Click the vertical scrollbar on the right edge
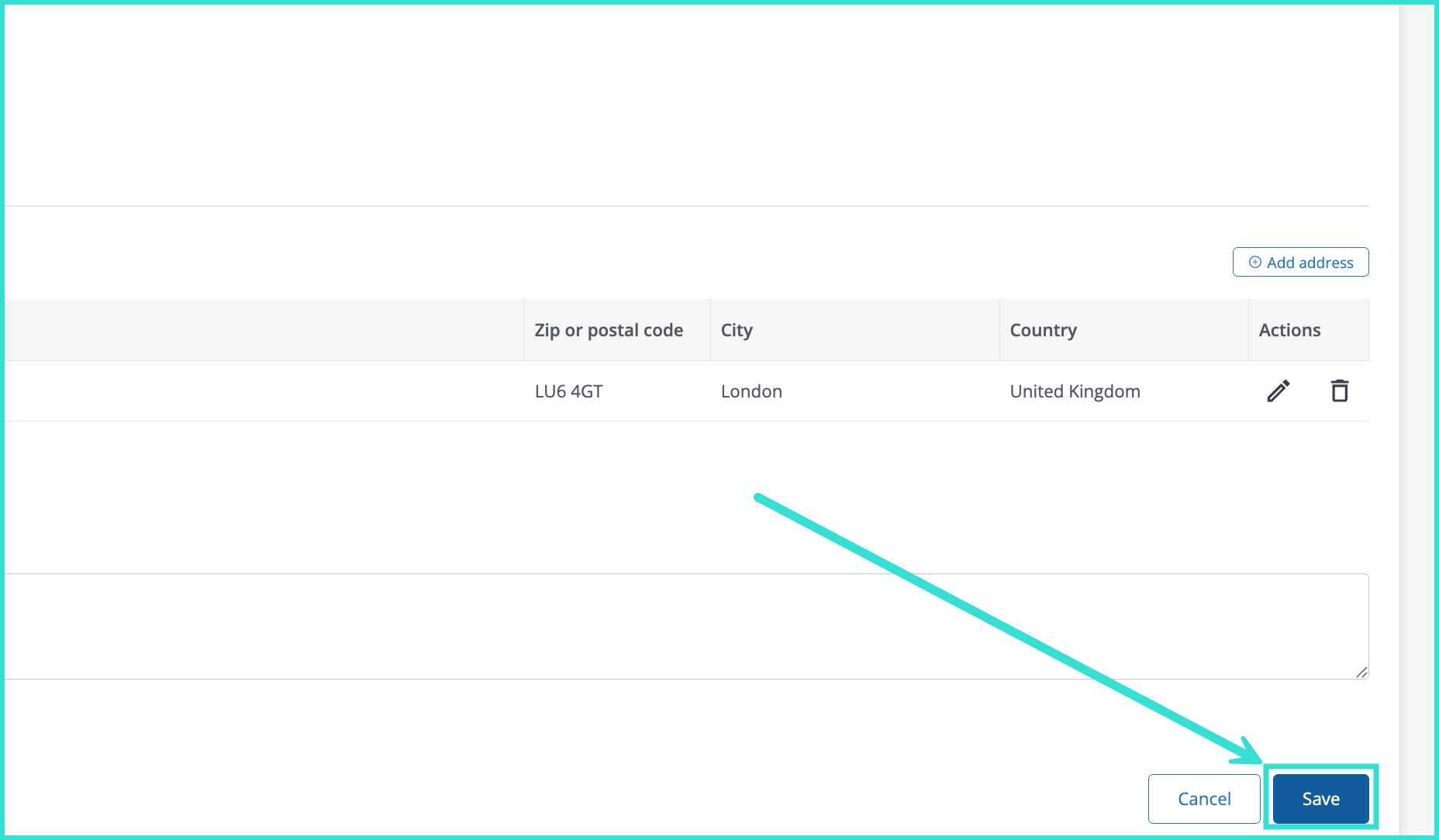Viewport: 1439px width, 840px height. 1417,418
